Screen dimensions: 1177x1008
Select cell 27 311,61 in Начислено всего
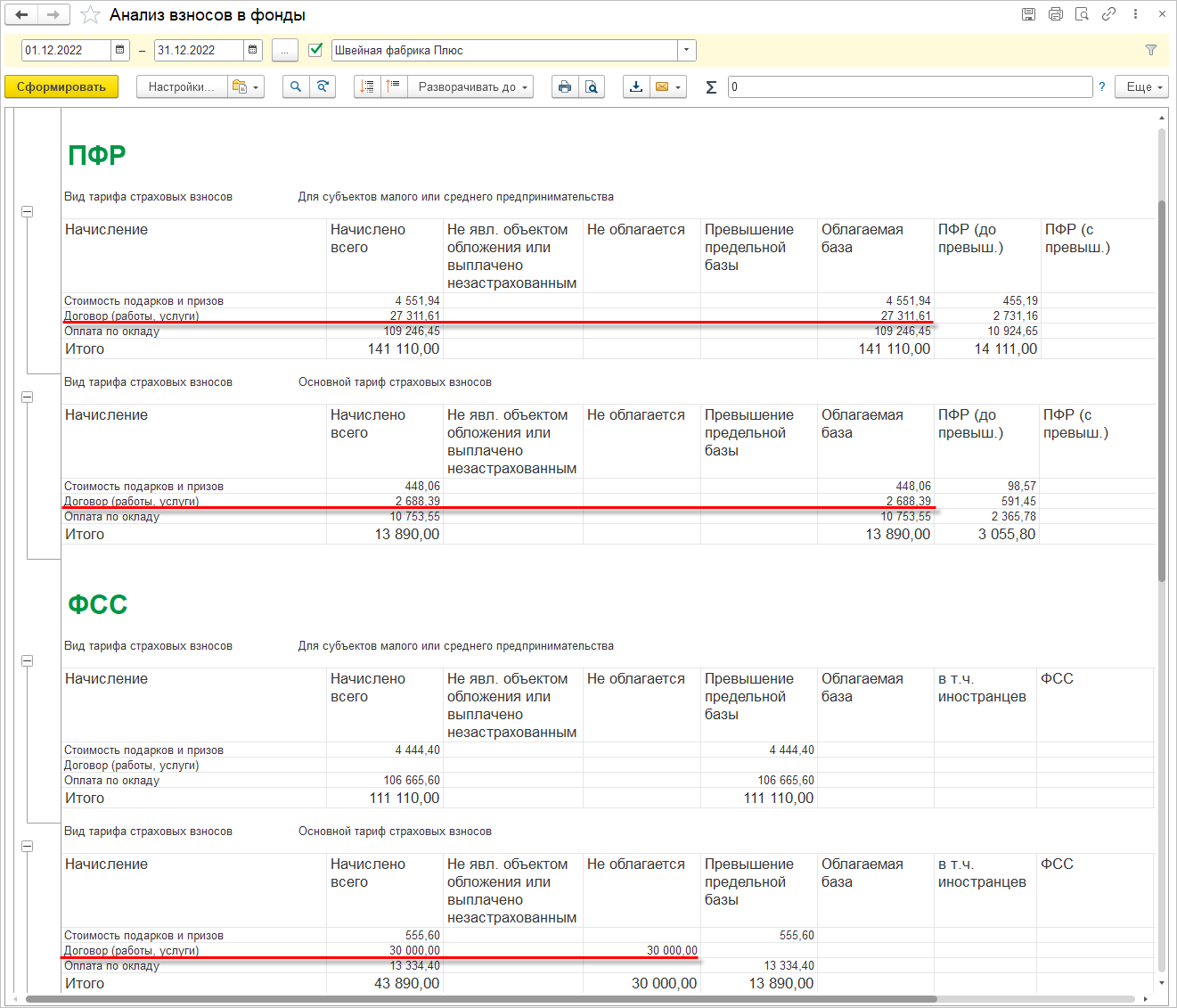(385, 316)
